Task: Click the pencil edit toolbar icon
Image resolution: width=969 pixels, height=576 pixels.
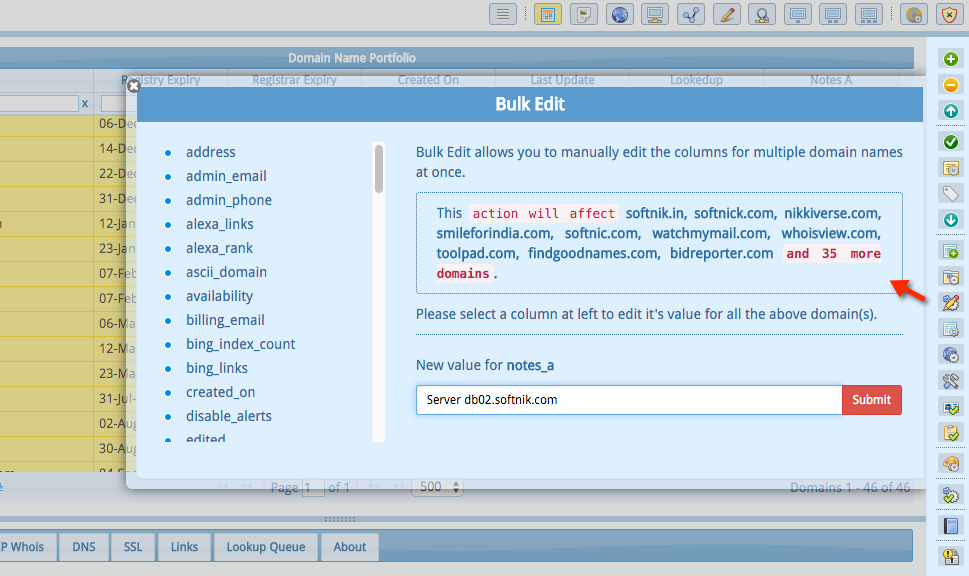Action: (726, 14)
